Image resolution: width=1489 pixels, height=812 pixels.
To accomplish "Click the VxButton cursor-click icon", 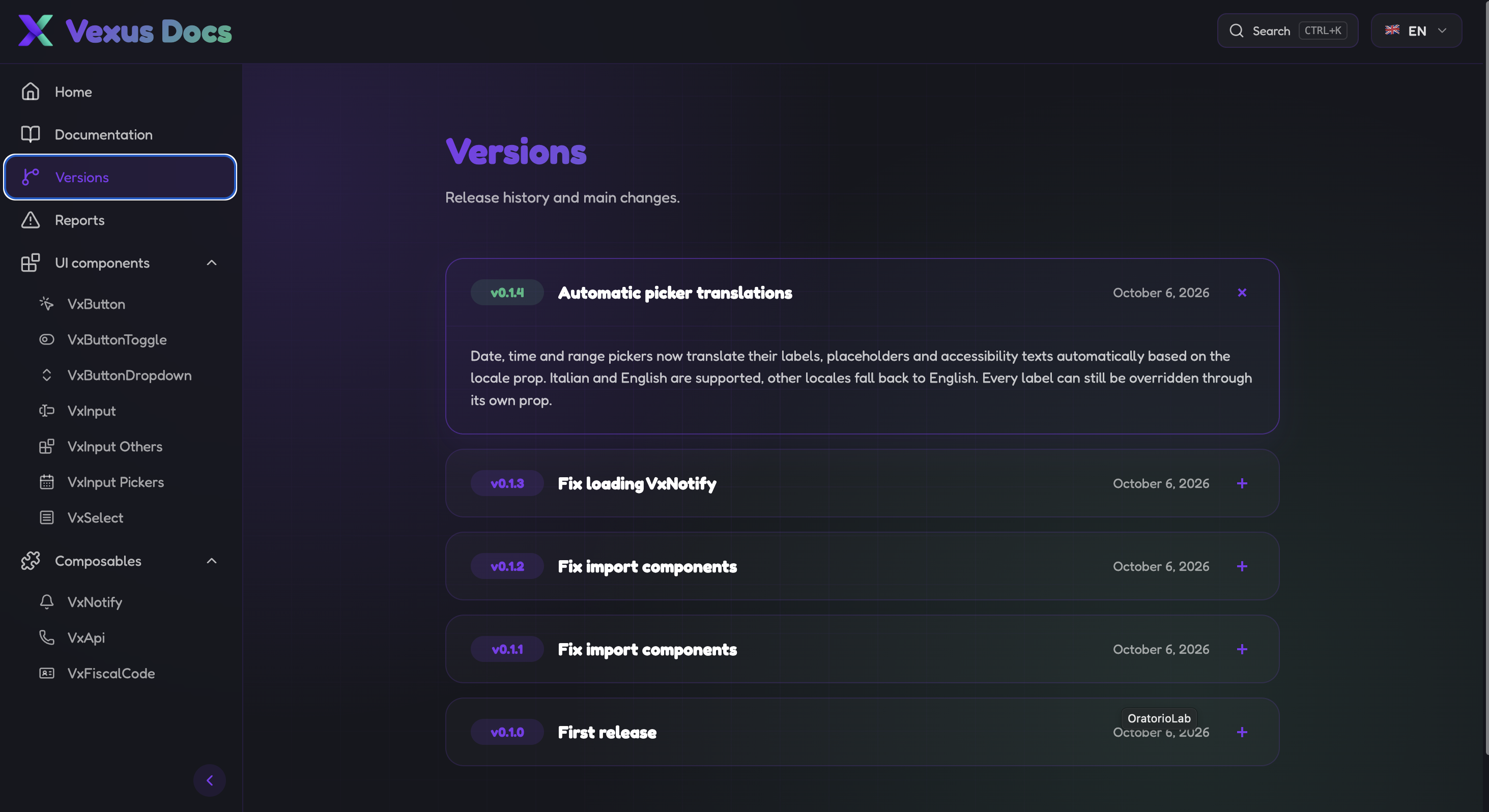I will tap(46, 303).
